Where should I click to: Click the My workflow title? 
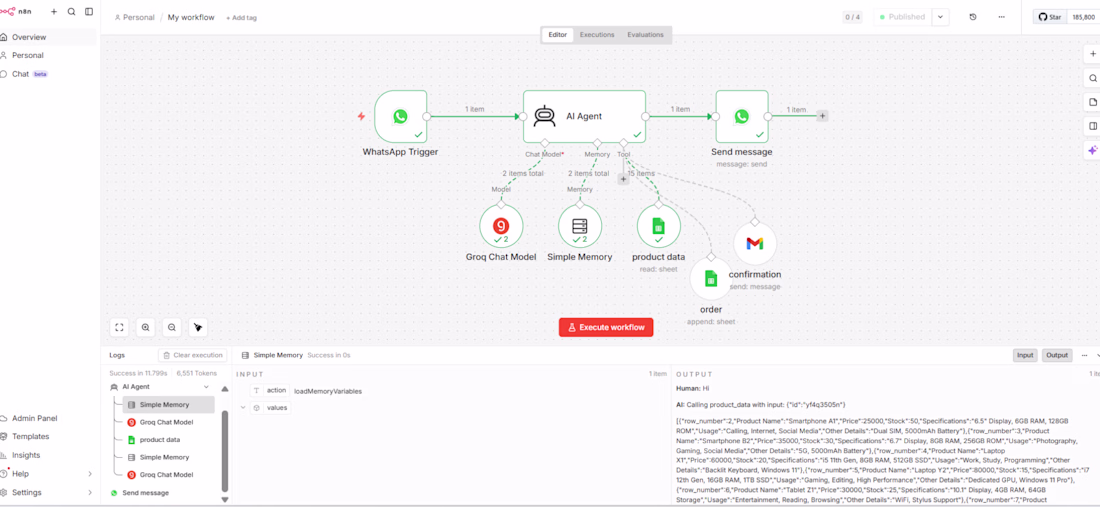coord(191,18)
